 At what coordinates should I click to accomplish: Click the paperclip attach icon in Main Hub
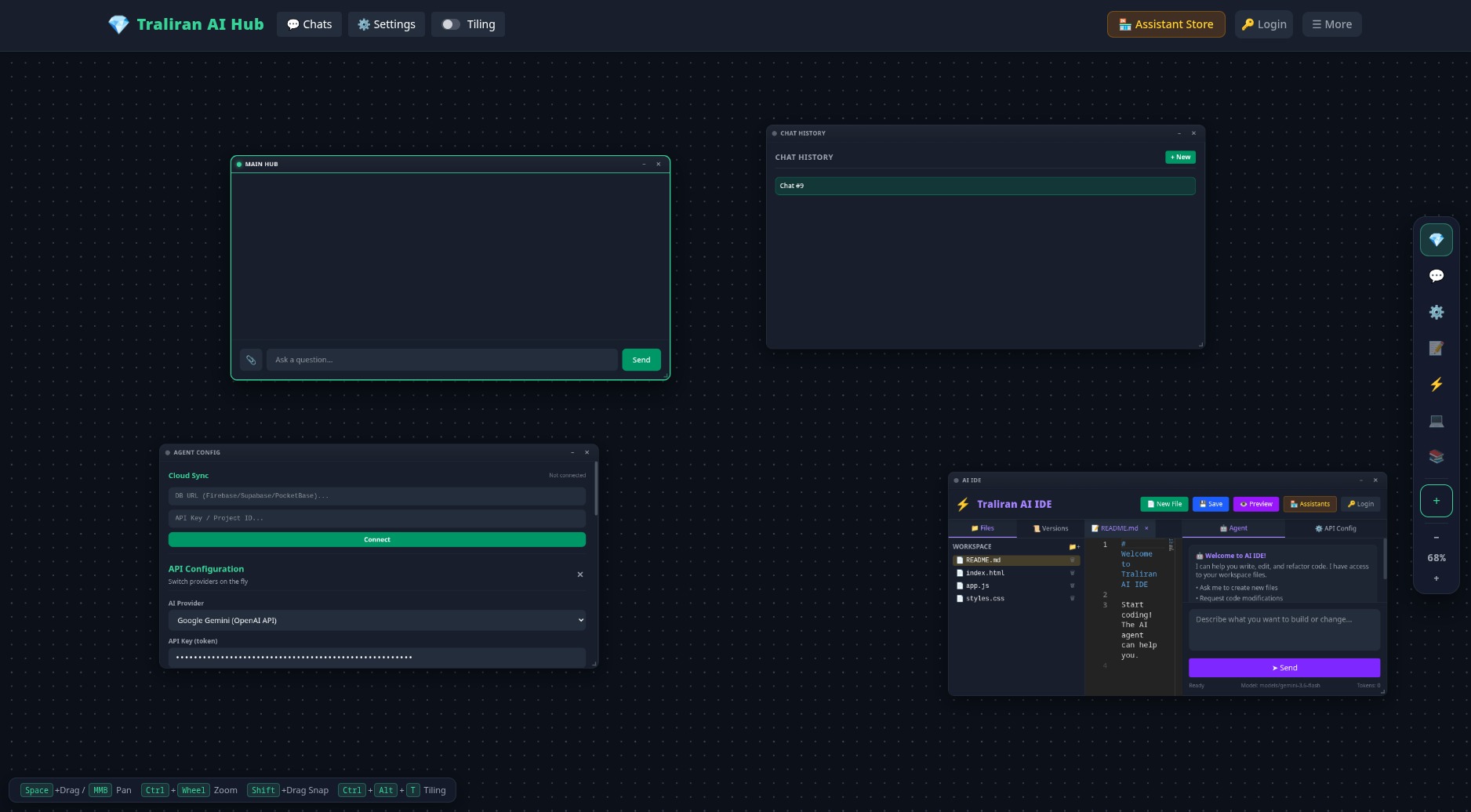(251, 360)
